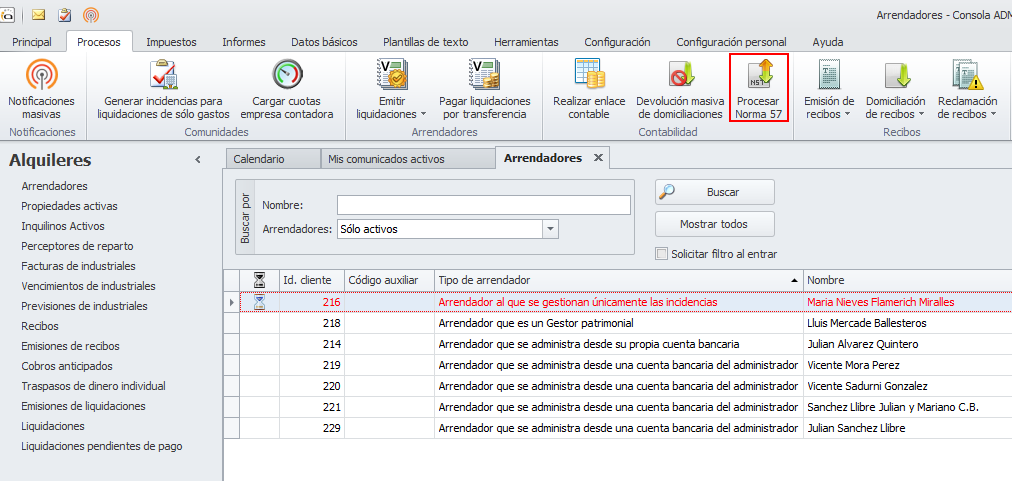This screenshot has height=481, width=1012.
Task: Click Id. cliente column header
Action: 312,280
